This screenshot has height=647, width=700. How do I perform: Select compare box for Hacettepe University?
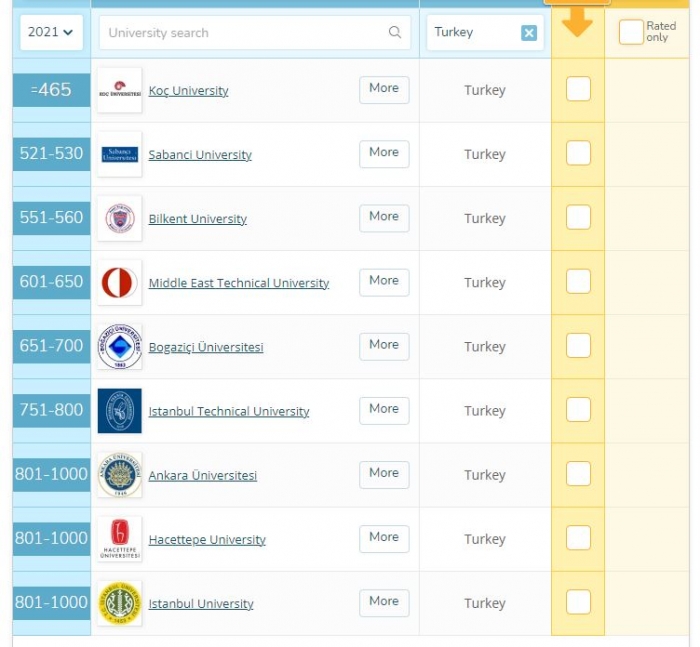coord(578,538)
